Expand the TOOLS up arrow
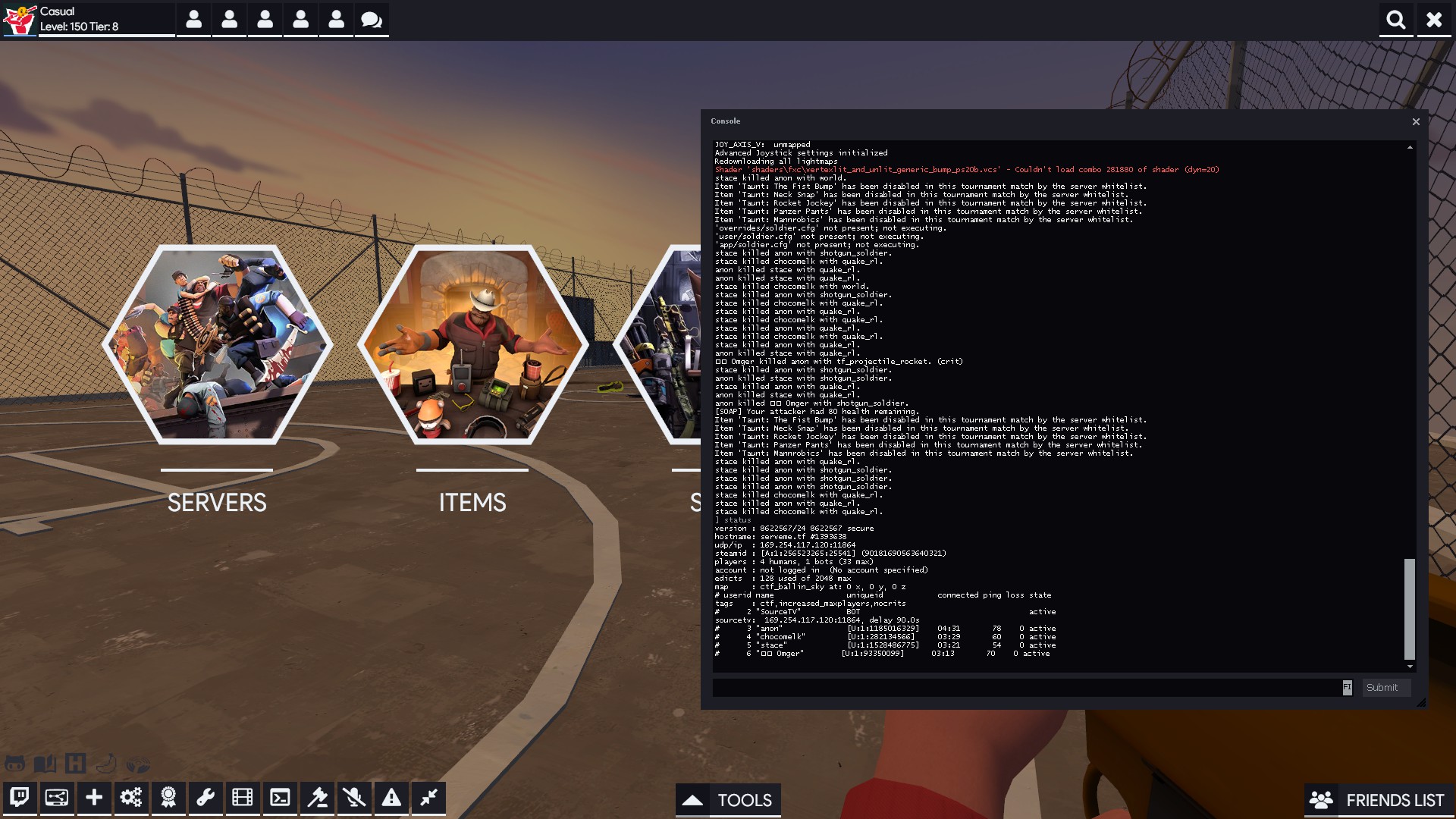Viewport: 1456px width, 819px height. [692, 800]
